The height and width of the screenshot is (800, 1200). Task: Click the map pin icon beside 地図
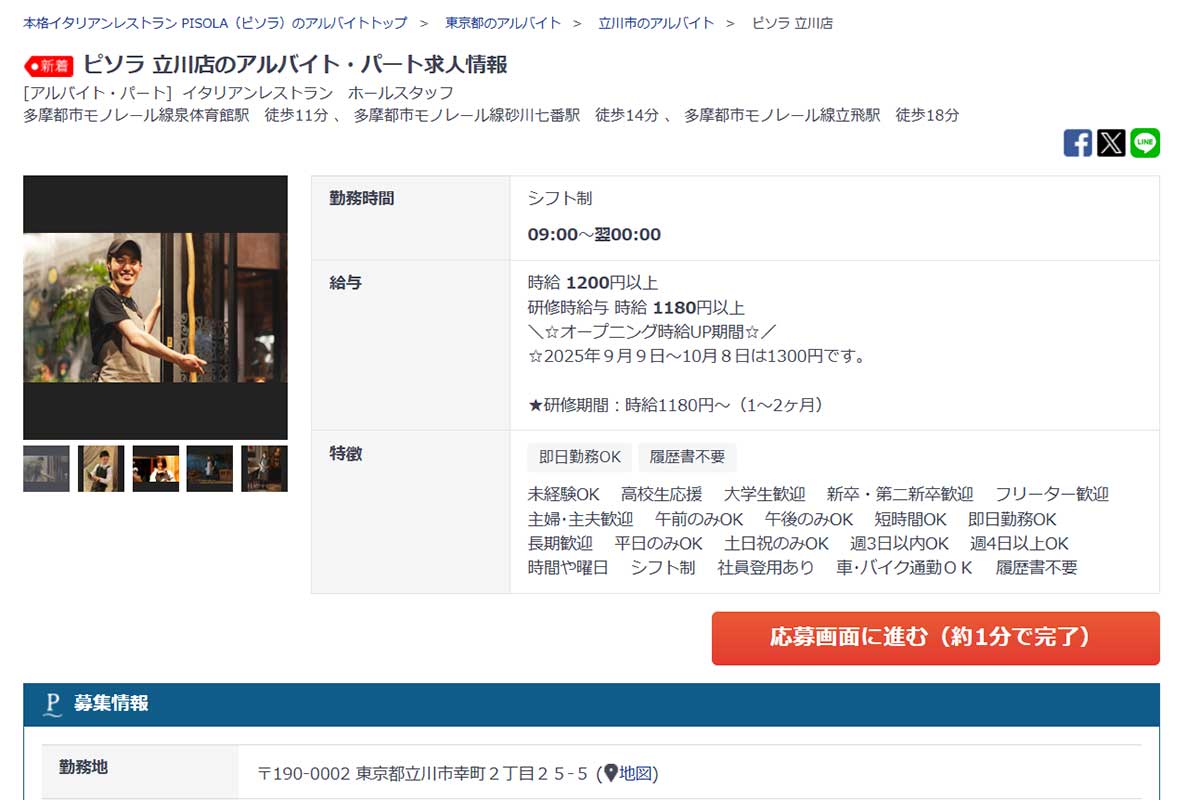point(610,772)
